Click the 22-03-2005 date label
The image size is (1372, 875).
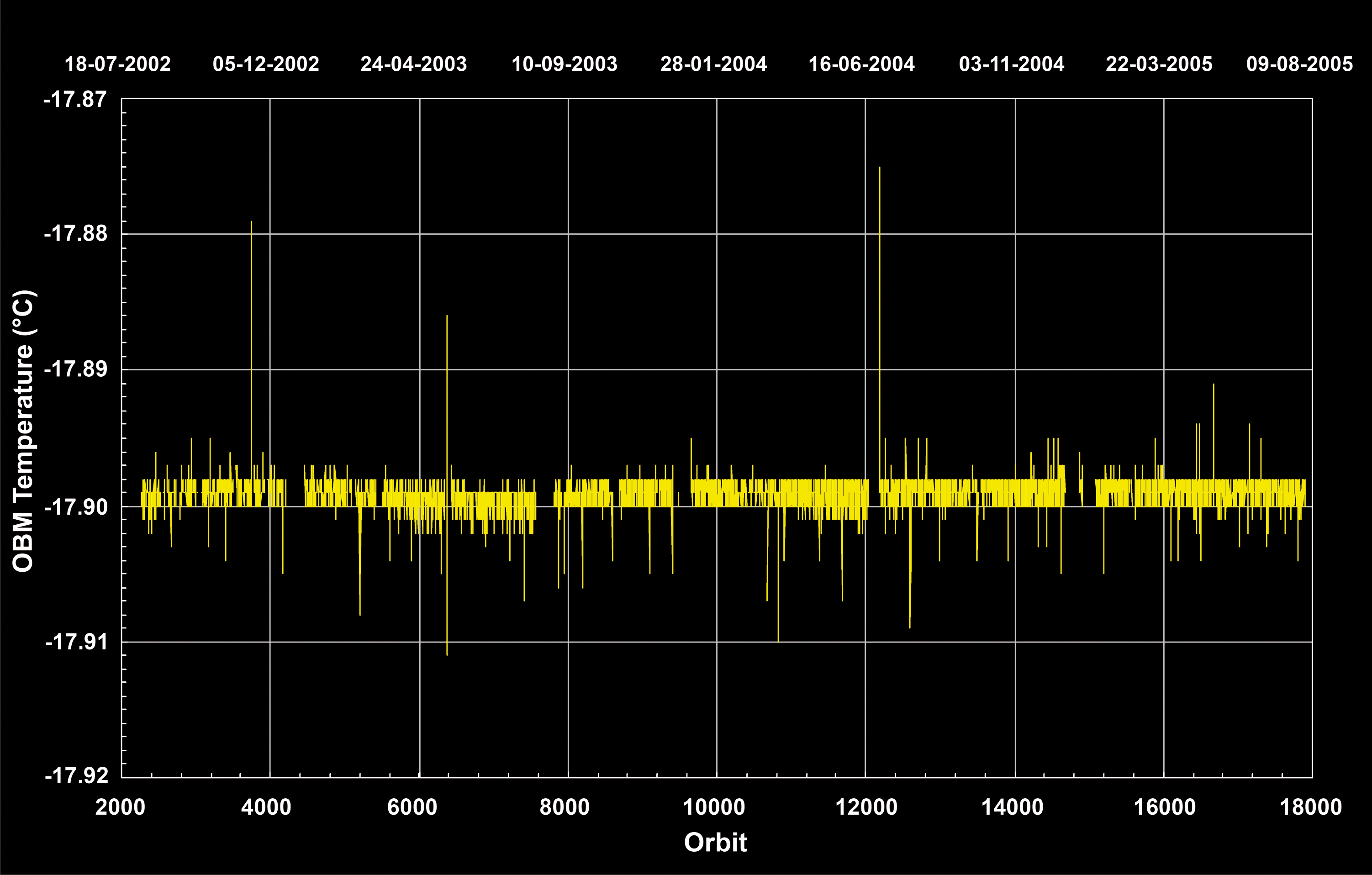click(1159, 64)
